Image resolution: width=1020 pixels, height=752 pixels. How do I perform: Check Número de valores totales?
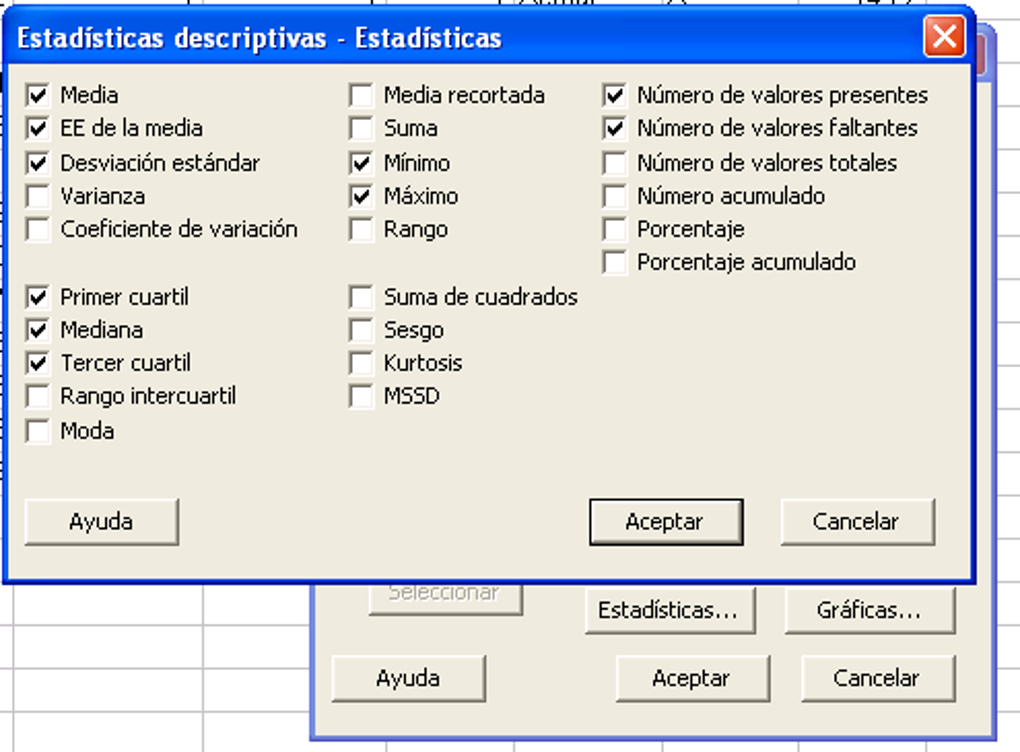pyautogui.click(x=615, y=163)
